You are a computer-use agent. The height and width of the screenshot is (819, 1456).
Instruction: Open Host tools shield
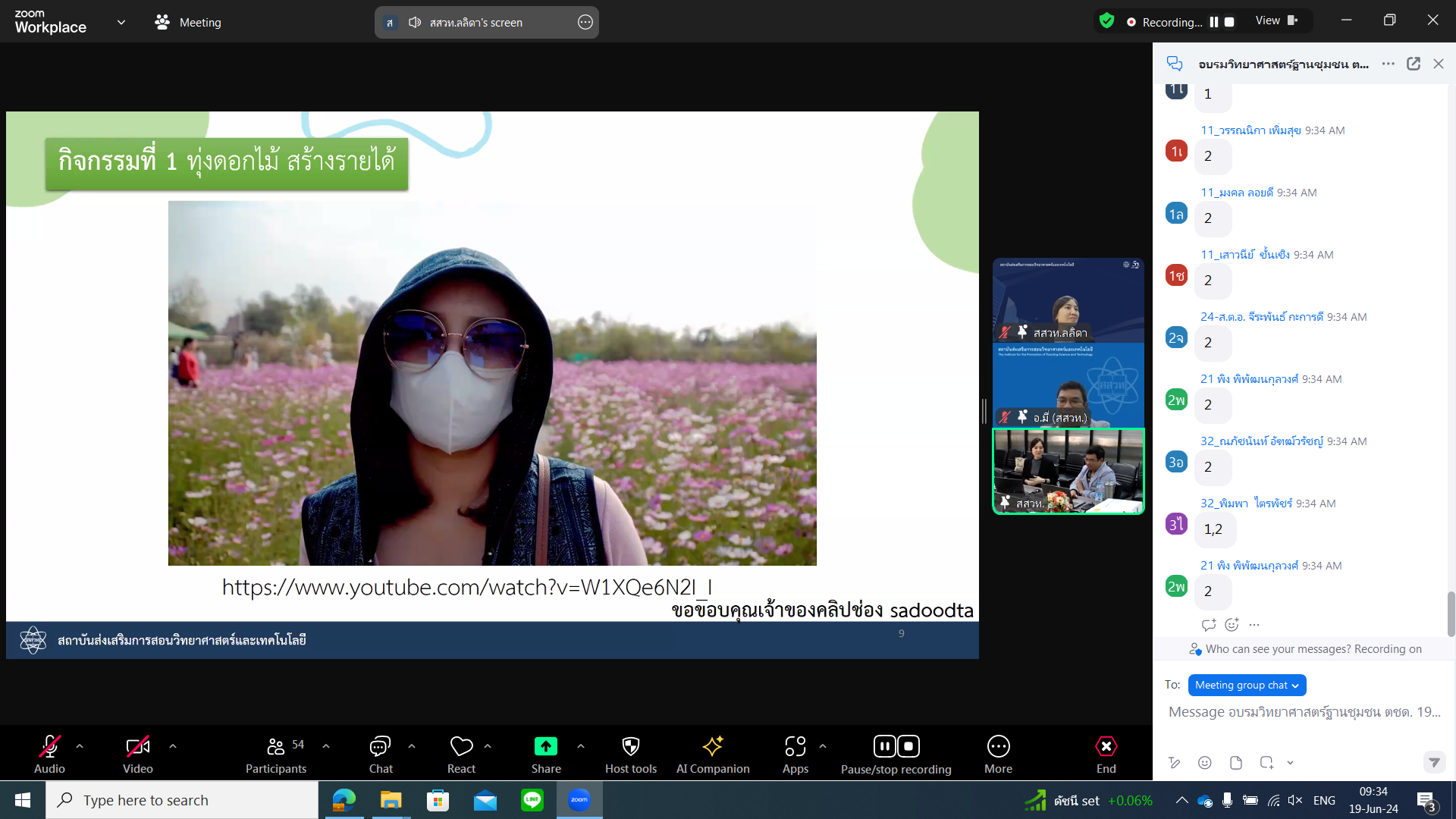(x=631, y=754)
